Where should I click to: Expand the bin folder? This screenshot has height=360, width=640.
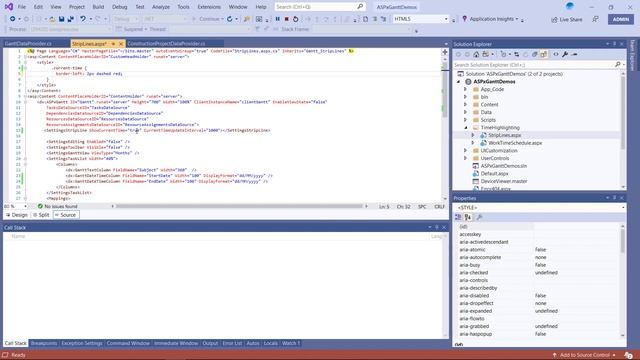[465, 97]
